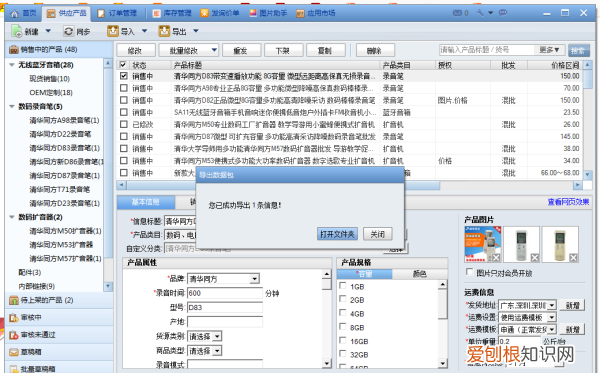This screenshot has width=600, height=373.
Task: Click the 录音时间 input field
Action: click(225, 293)
